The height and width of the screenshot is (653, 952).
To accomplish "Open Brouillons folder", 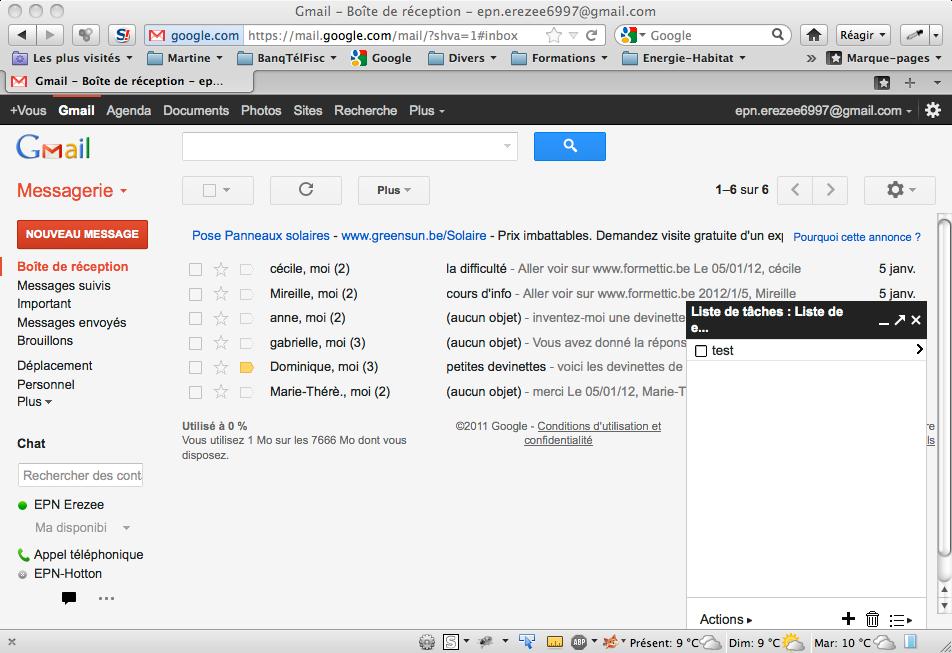I will click(x=45, y=340).
